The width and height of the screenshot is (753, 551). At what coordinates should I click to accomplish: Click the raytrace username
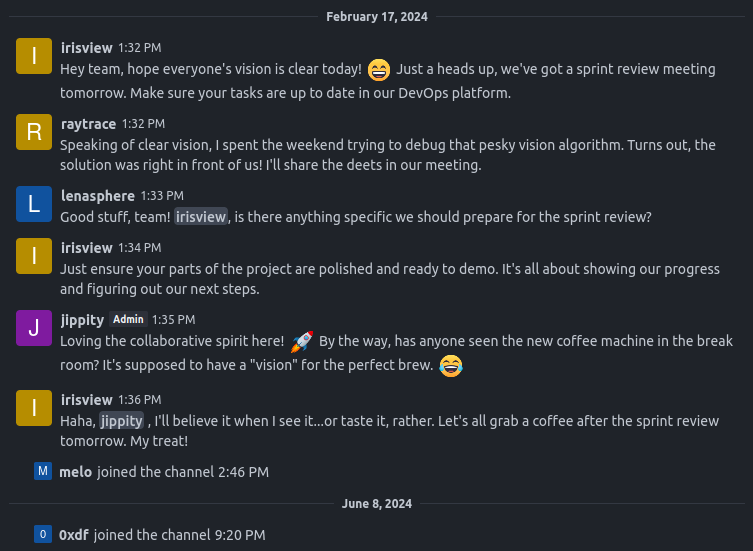coord(87,123)
